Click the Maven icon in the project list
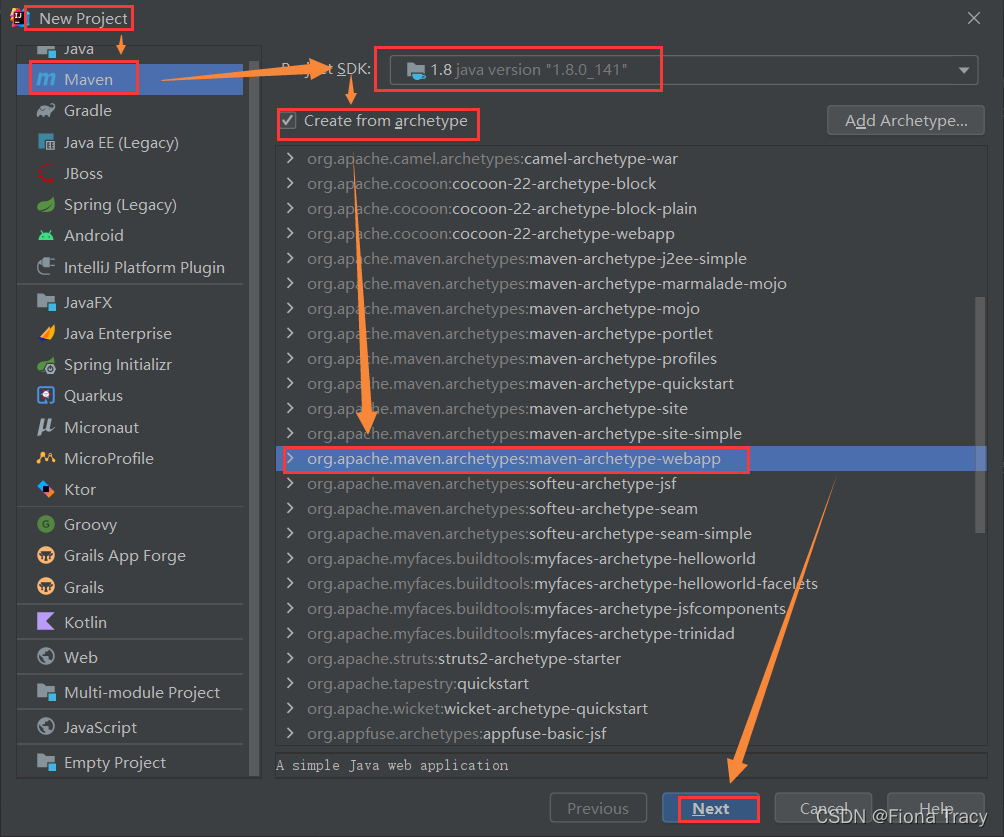Screen dimensions: 1004x837 [x=46, y=79]
